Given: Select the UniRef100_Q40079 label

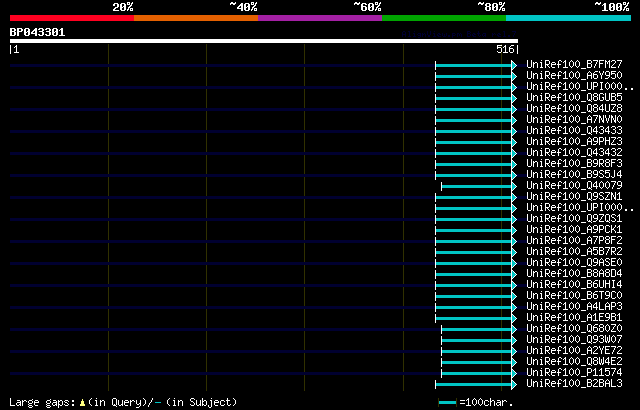Looking at the screenshot, I should 574,186.
